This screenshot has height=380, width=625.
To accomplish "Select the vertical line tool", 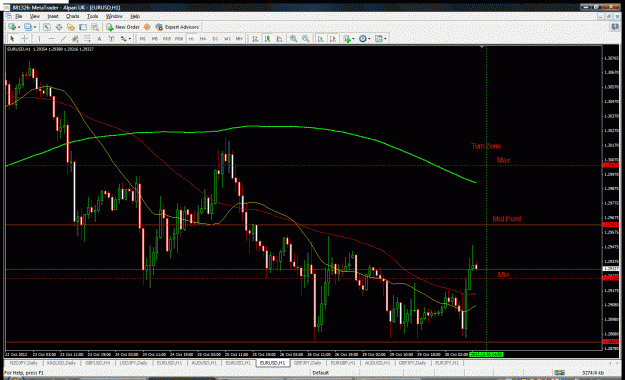I will click(x=39, y=39).
